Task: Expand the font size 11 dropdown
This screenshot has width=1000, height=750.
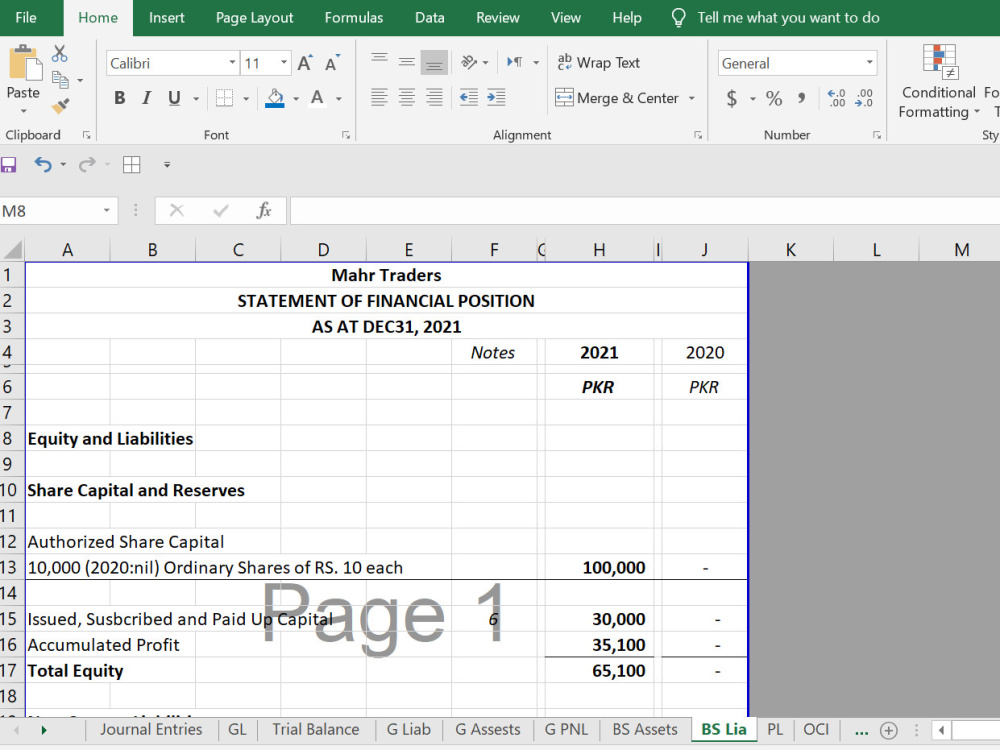Action: 281,62
